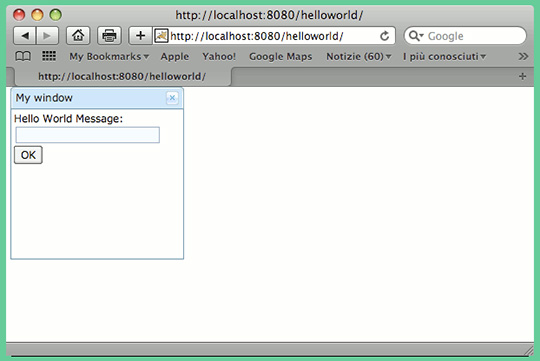
Task: Open Top Sites grid icon
Action: pyautogui.click(x=49, y=56)
